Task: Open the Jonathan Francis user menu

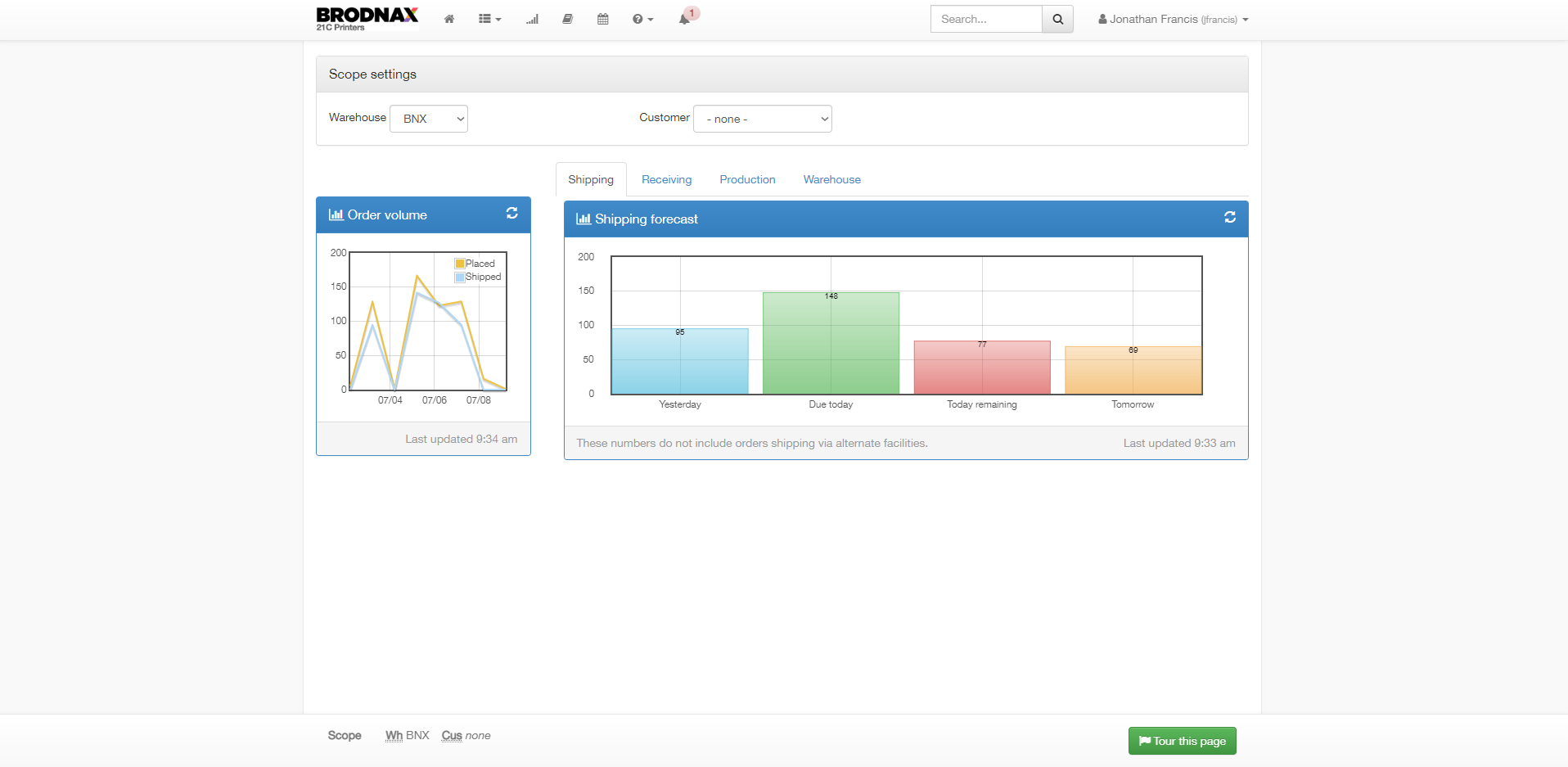Action: (x=1173, y=19)
